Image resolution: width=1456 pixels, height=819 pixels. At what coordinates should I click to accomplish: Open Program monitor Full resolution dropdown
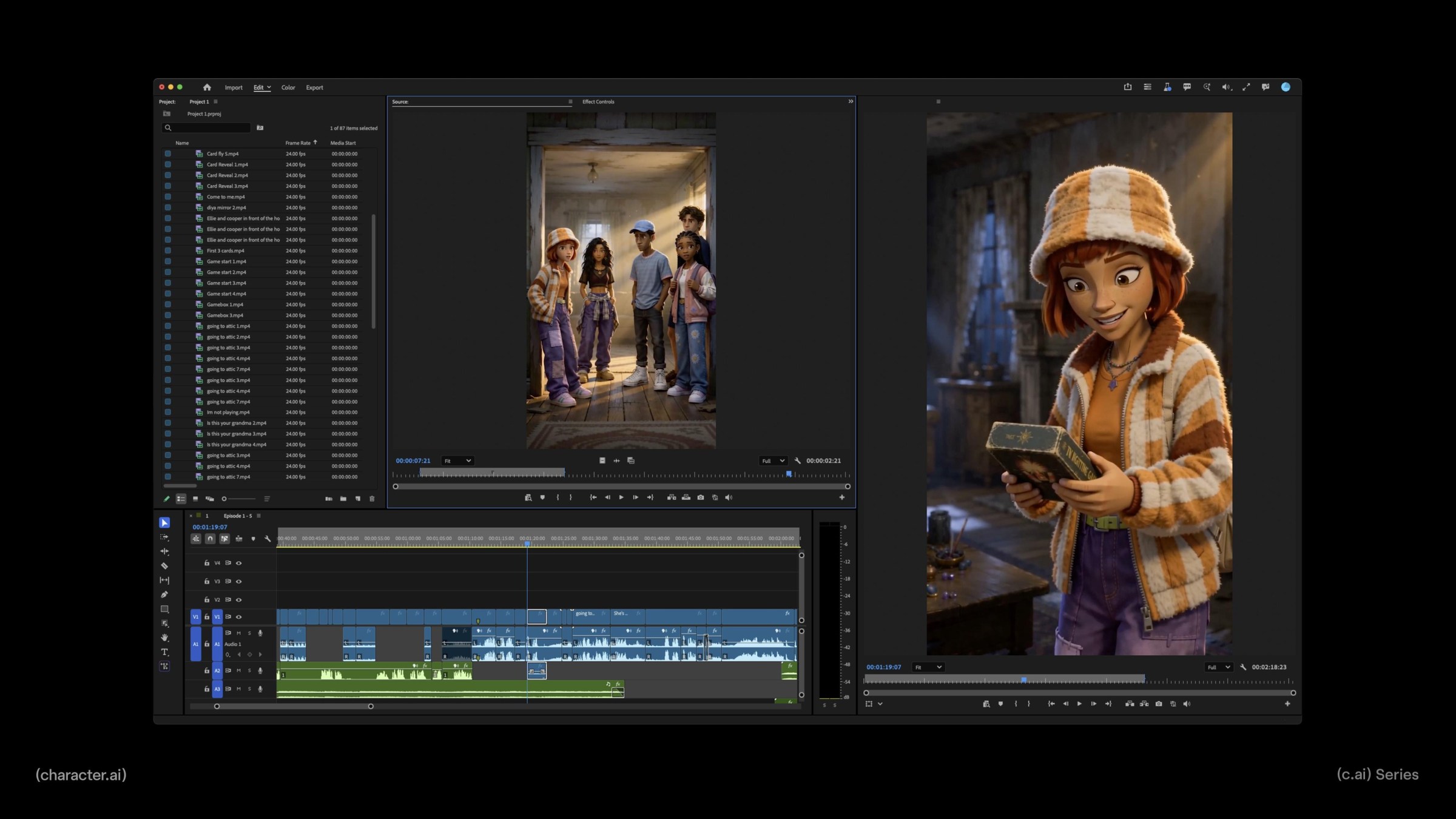(1218, 667)
